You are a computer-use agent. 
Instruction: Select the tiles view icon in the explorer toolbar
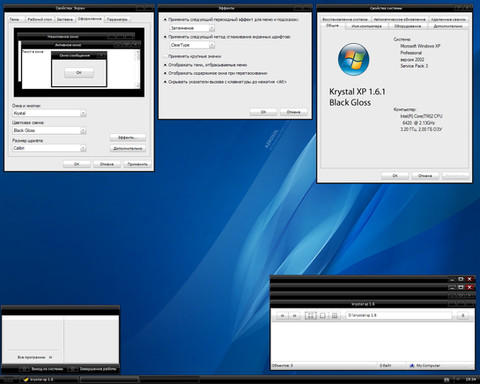tap(311, 315)
